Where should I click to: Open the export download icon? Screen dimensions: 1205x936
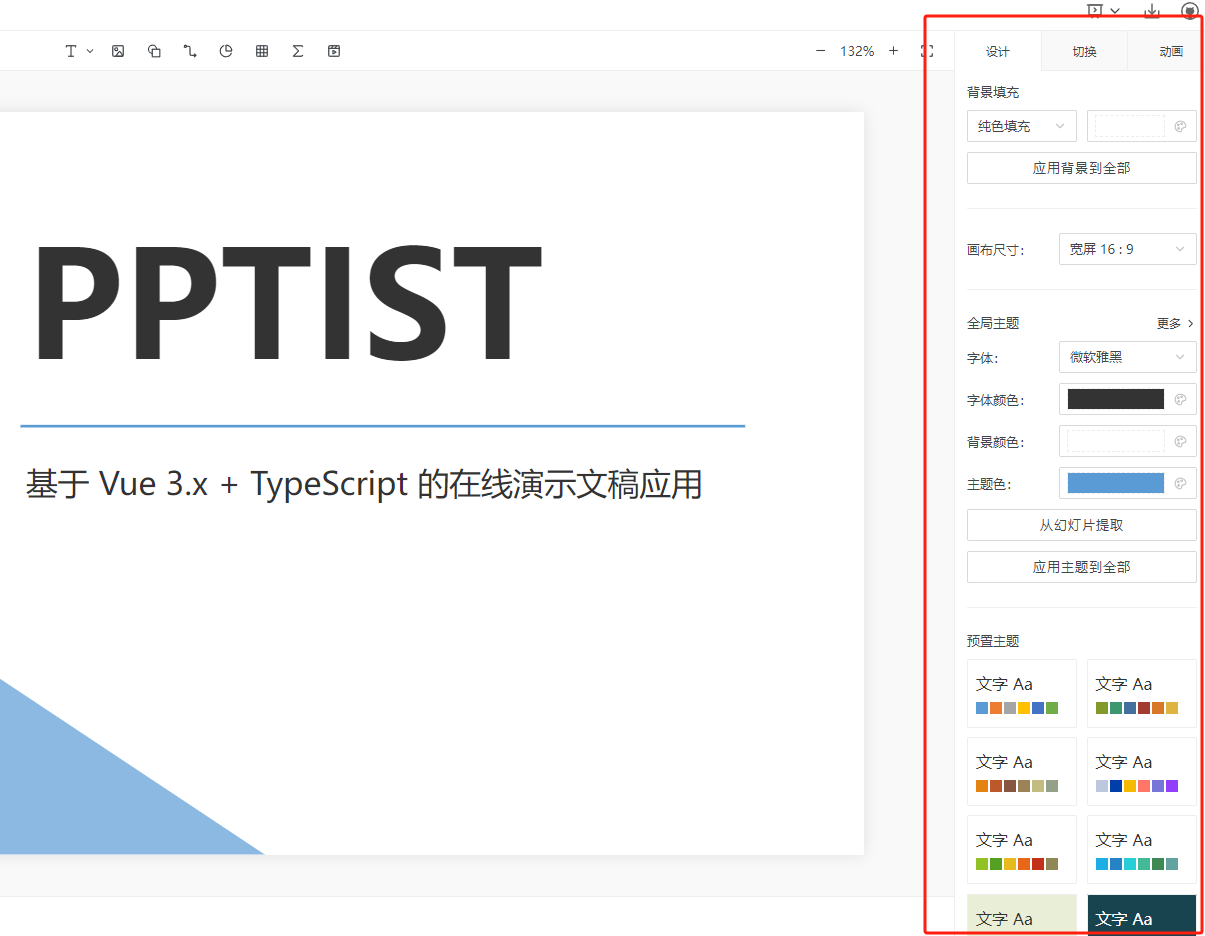1151,11
